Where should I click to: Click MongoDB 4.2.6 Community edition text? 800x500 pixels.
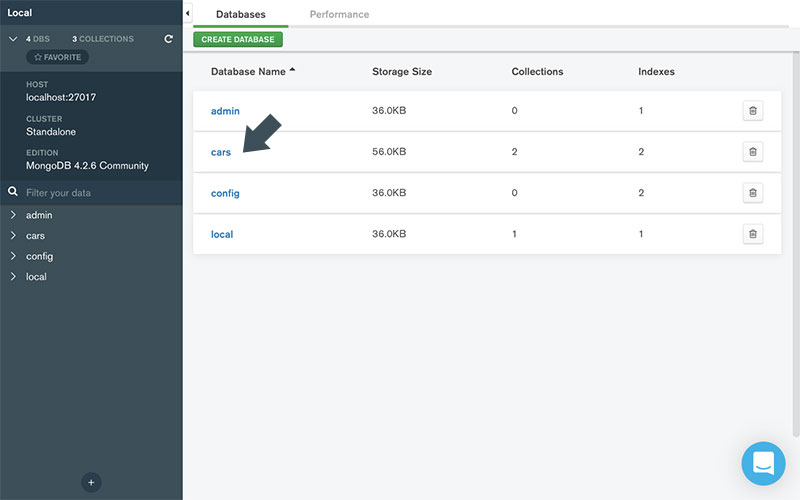87,165
